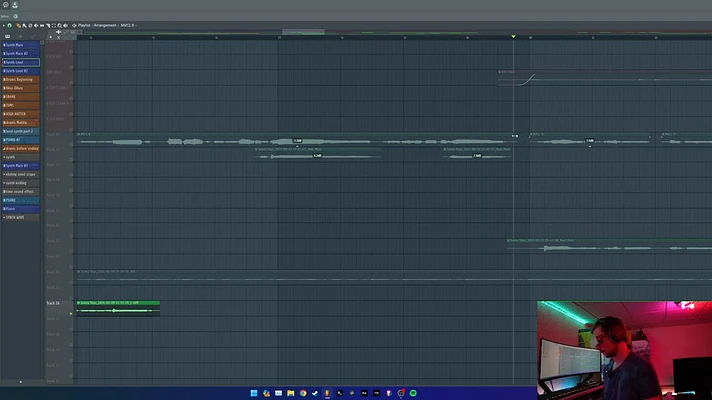
Task: Click the X icon above track headers
Action: (x=59, y=37)
